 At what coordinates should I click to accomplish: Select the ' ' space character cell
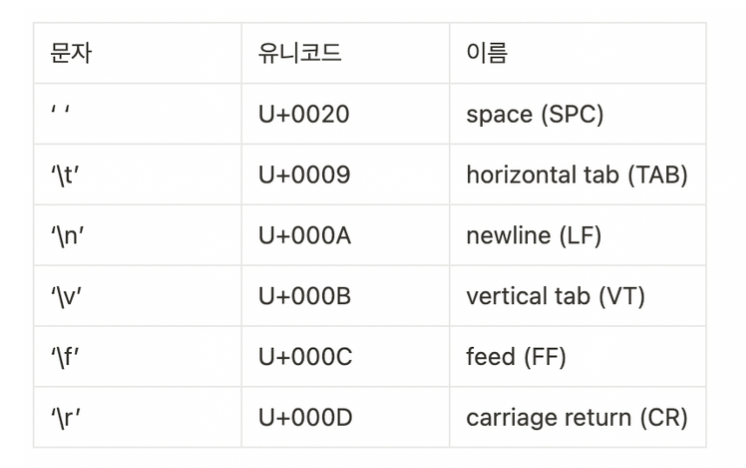pyautogui.click(x=137, y=114)
